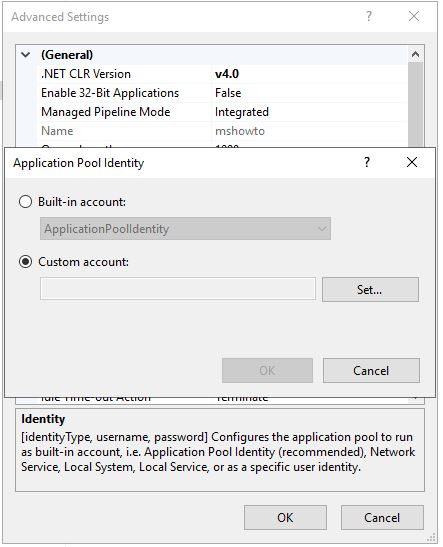This screenshot has width=443, height=547.
Task: Select the Custom account radio button
Action: tap(25, 262)
